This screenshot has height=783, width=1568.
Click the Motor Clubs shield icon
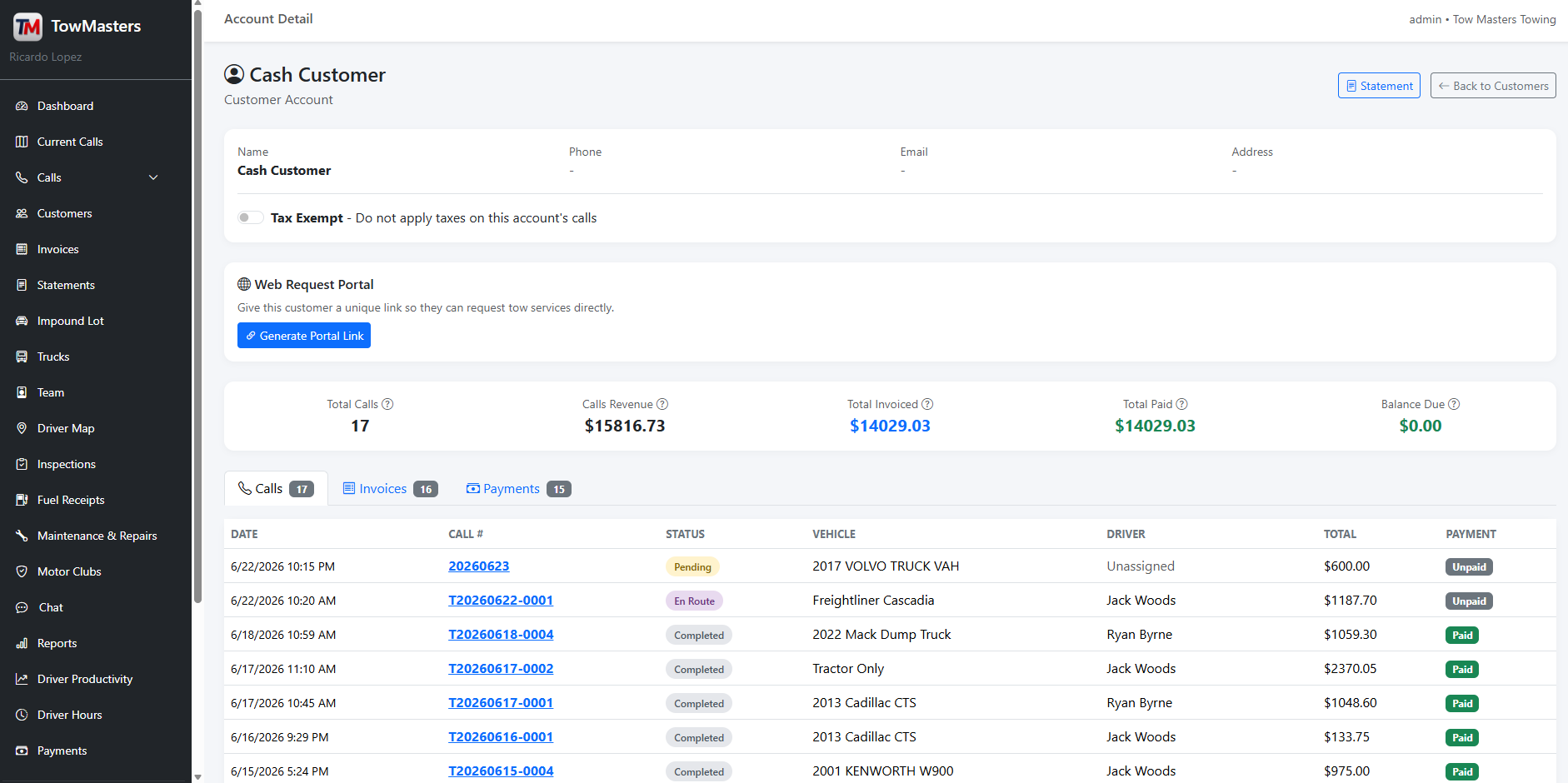click(22, 571)
